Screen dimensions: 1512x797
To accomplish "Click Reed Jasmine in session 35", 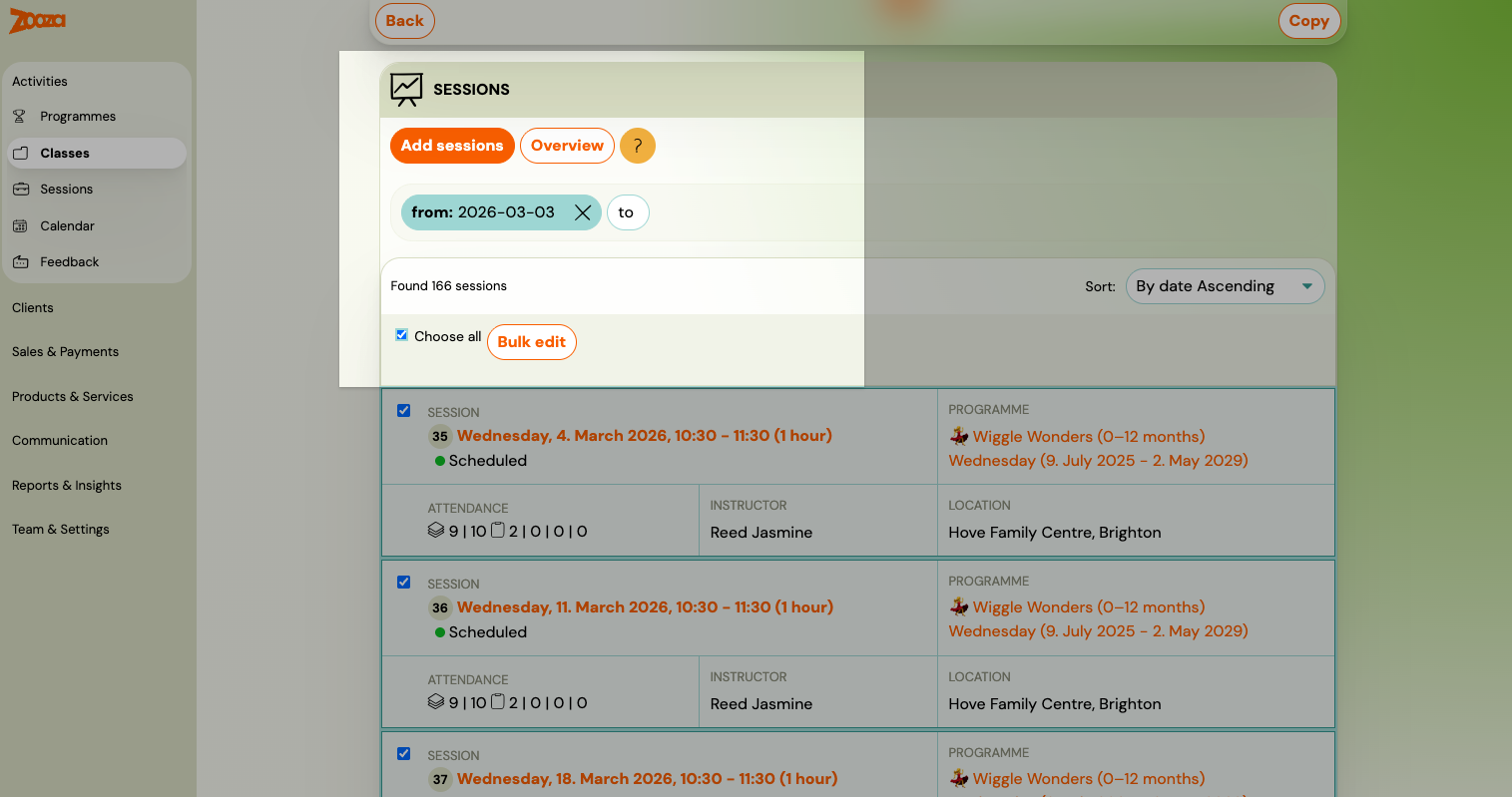I will [761, 533].
